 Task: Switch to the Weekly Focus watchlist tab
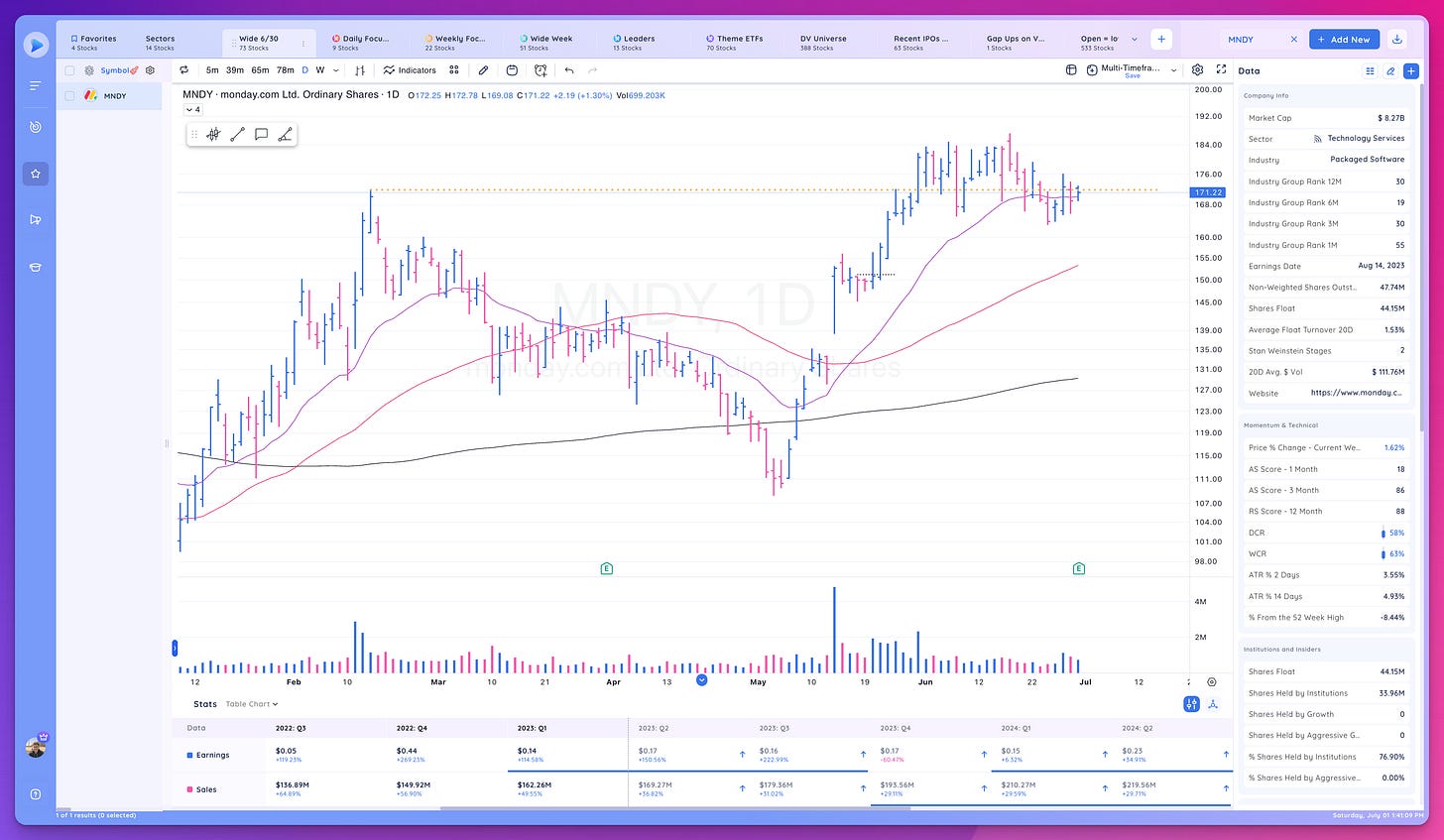pos(455,43)
